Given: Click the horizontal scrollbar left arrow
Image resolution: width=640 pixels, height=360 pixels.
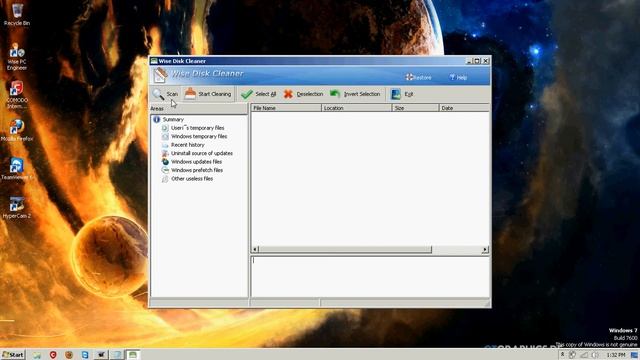Looking at the screenshot, I should pos(255,249).
